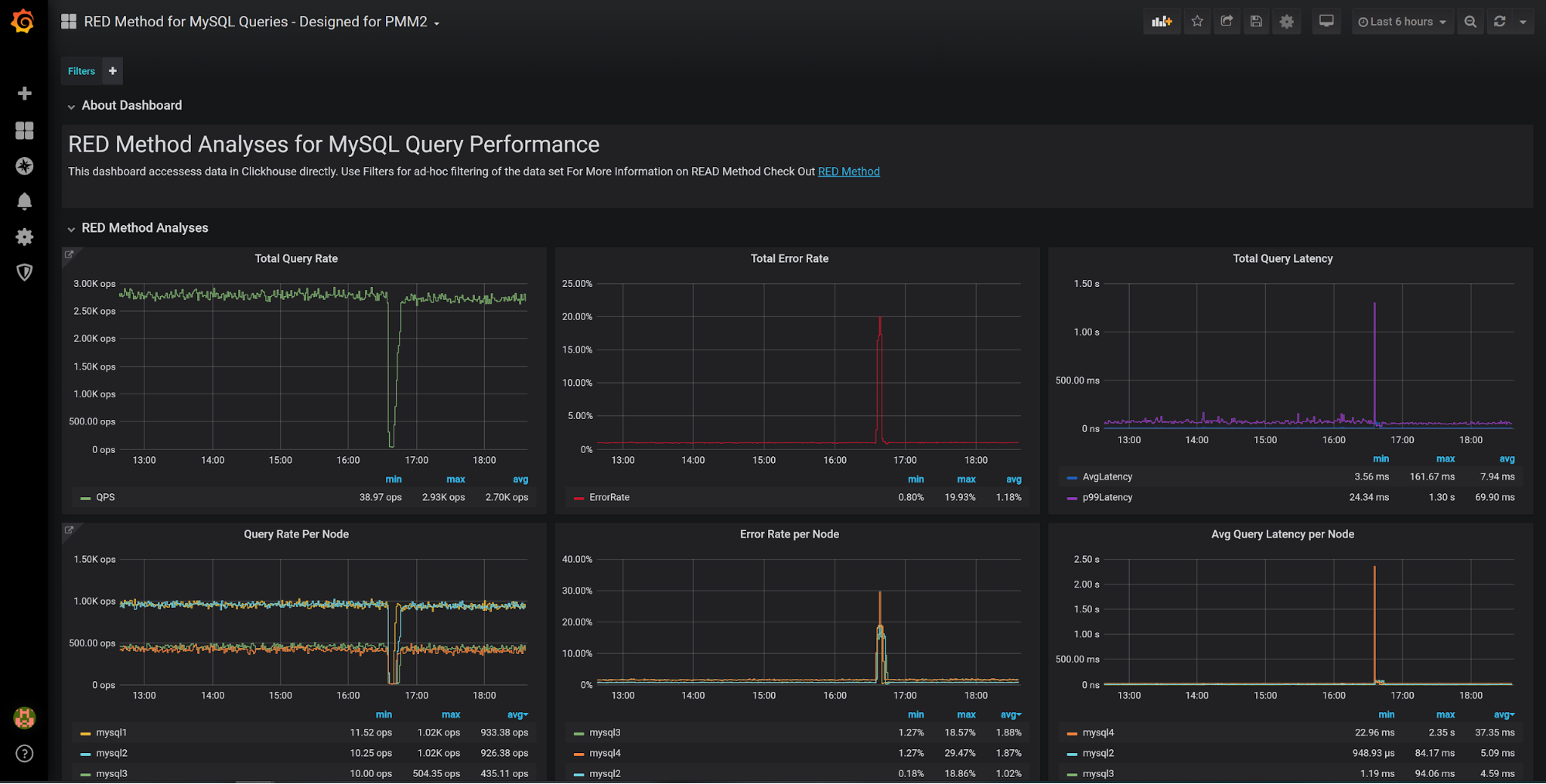Open Configuration with the sidebar gear icon
The height and width of the screenshot is (784, 1546).
24,237
